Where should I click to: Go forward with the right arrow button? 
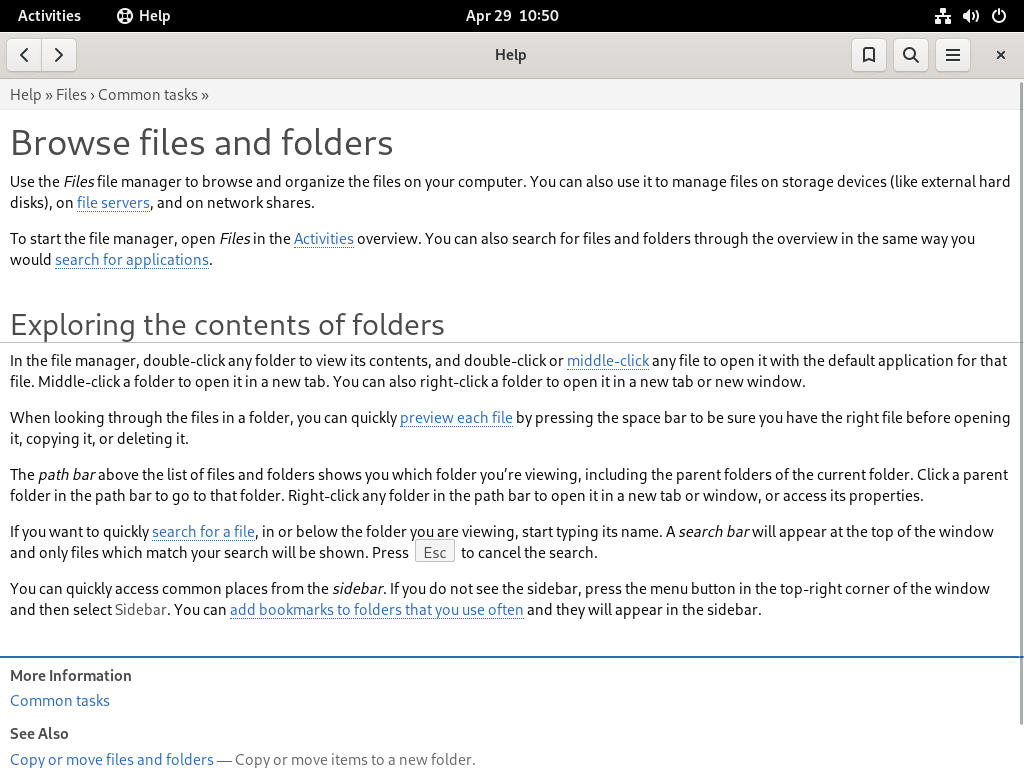tap(59, 55)
